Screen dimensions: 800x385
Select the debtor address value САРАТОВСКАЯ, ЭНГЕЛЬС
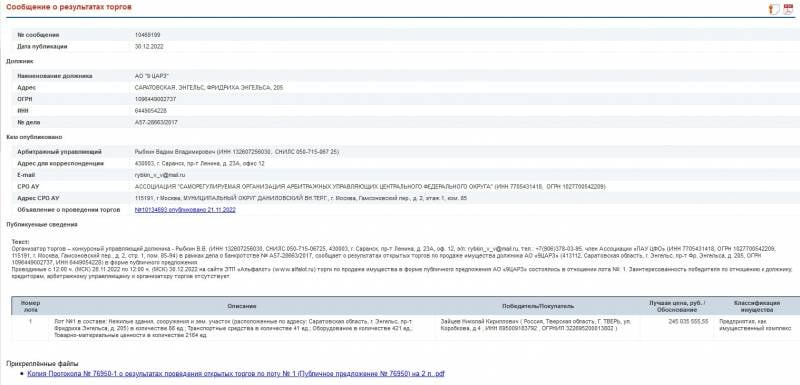(208, 88)
